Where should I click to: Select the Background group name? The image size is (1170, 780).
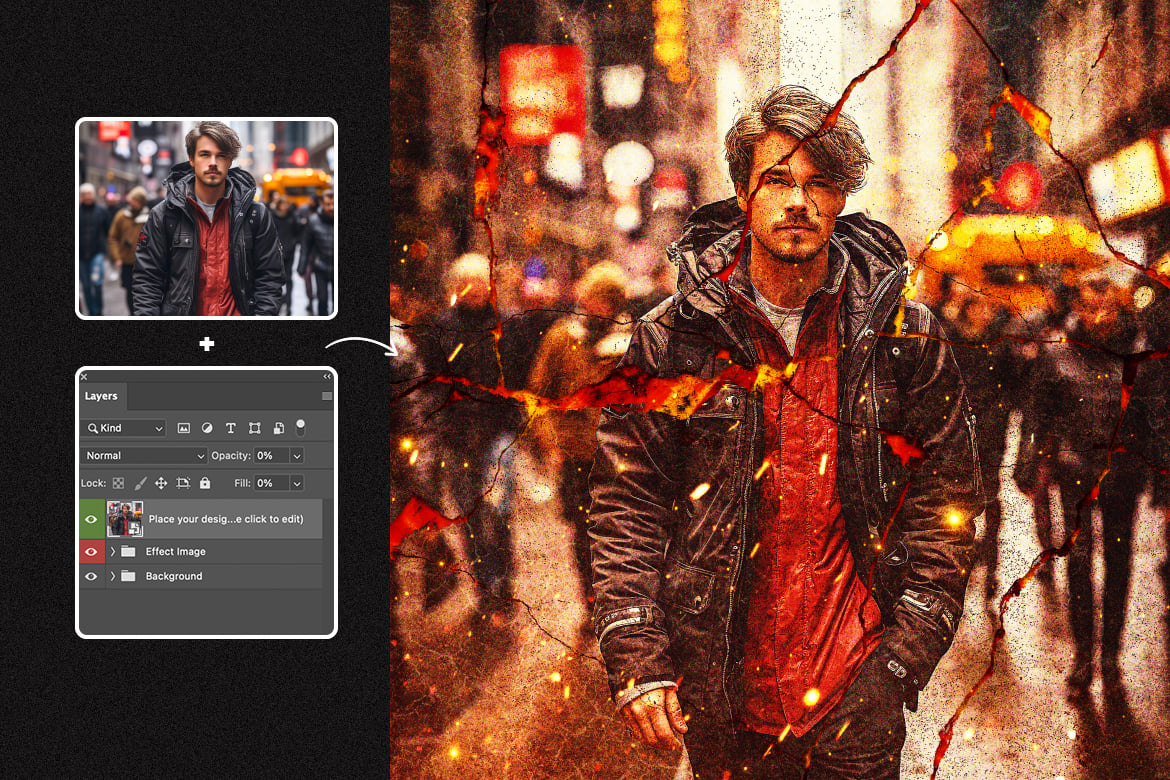[174, 577]
